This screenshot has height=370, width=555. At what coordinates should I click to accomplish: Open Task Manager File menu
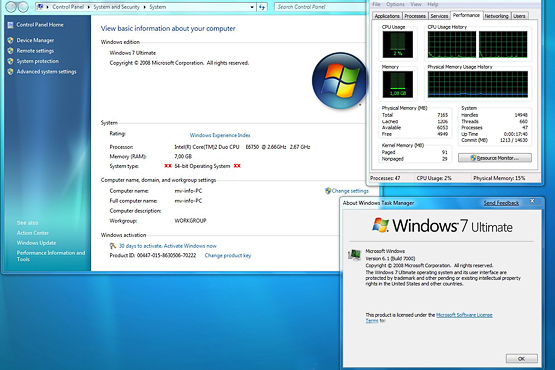coord(376,4)
